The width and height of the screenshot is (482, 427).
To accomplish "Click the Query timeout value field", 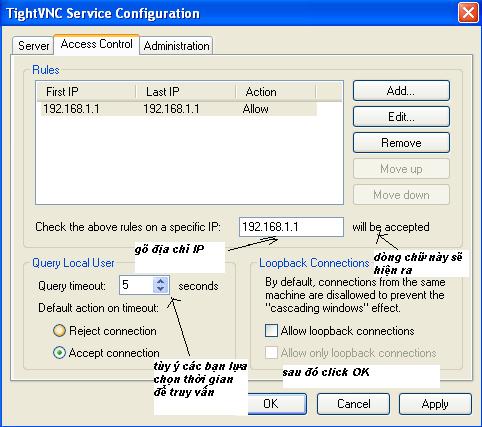I will pyautogui.click(x=136, y=285).
